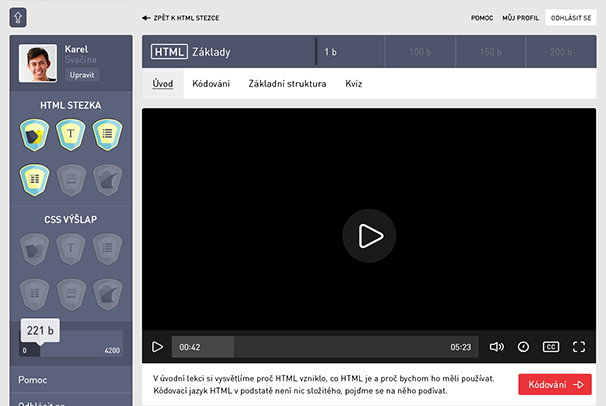Image resolution: width=606 pixels, height=406 pixels.
Task: Mute the video with the speaker icon
Action: [x=497, y=347]
